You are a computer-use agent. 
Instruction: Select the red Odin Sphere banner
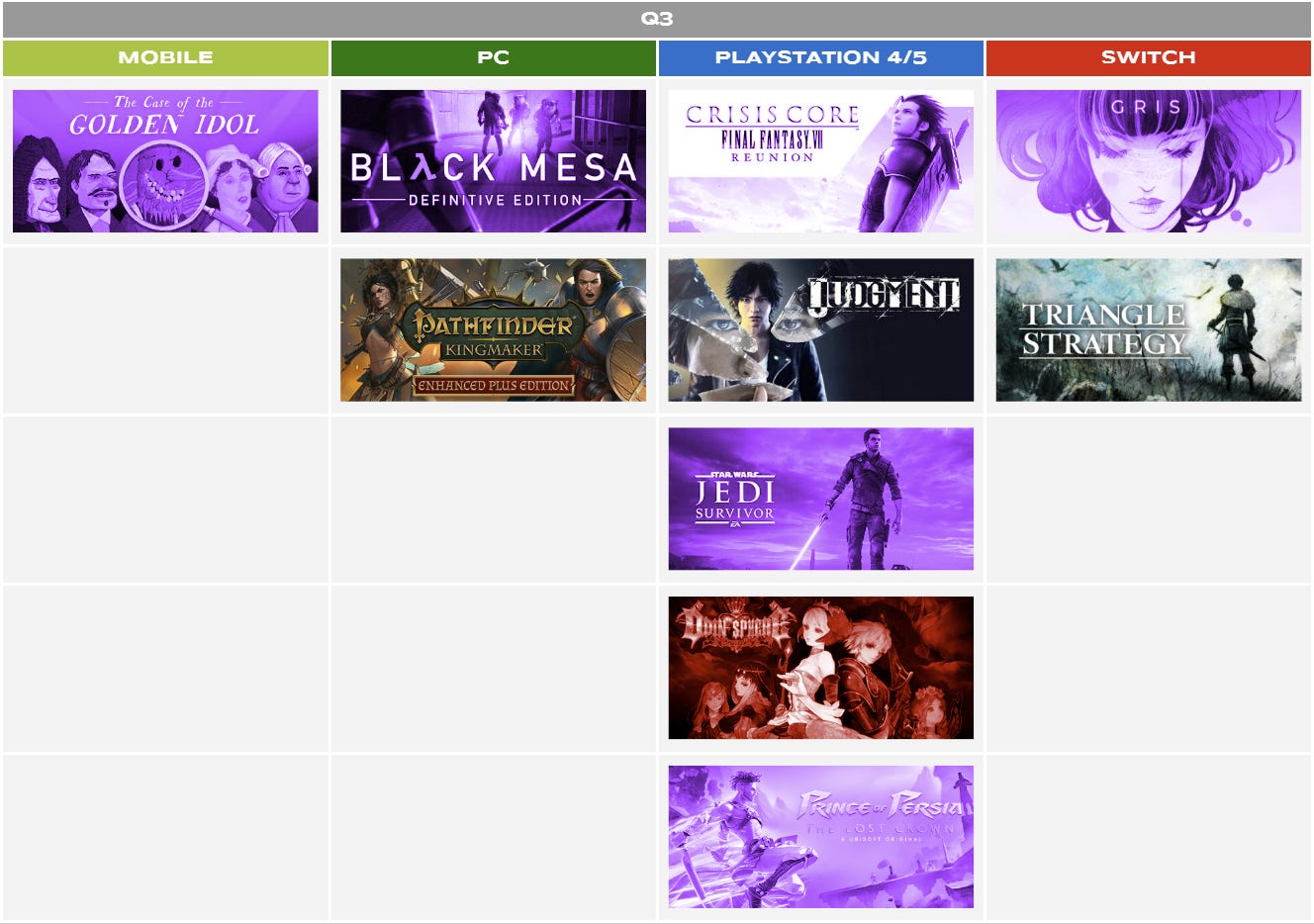pyautogui.click(x=820, y=668)
